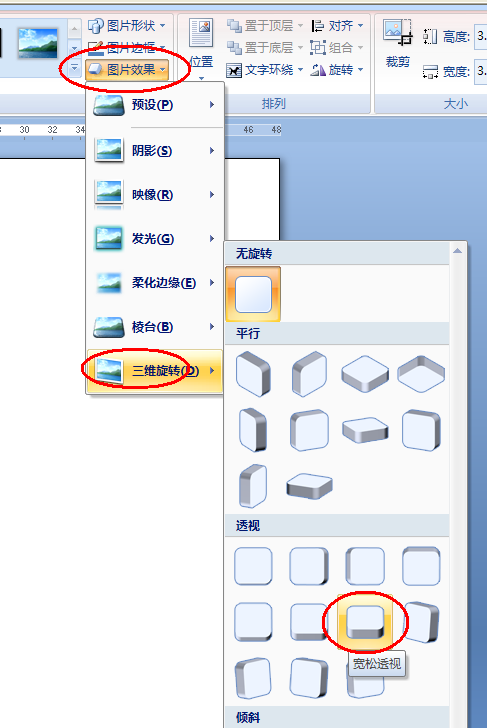
Task: Click the Crop tool icon
Action: pos(398,33)
